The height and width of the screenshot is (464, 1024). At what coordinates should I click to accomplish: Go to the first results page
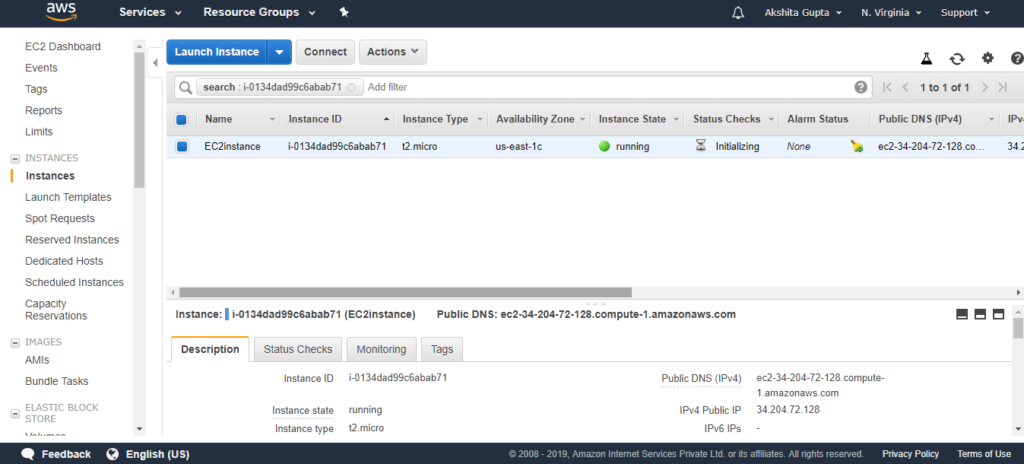(887, 87)
